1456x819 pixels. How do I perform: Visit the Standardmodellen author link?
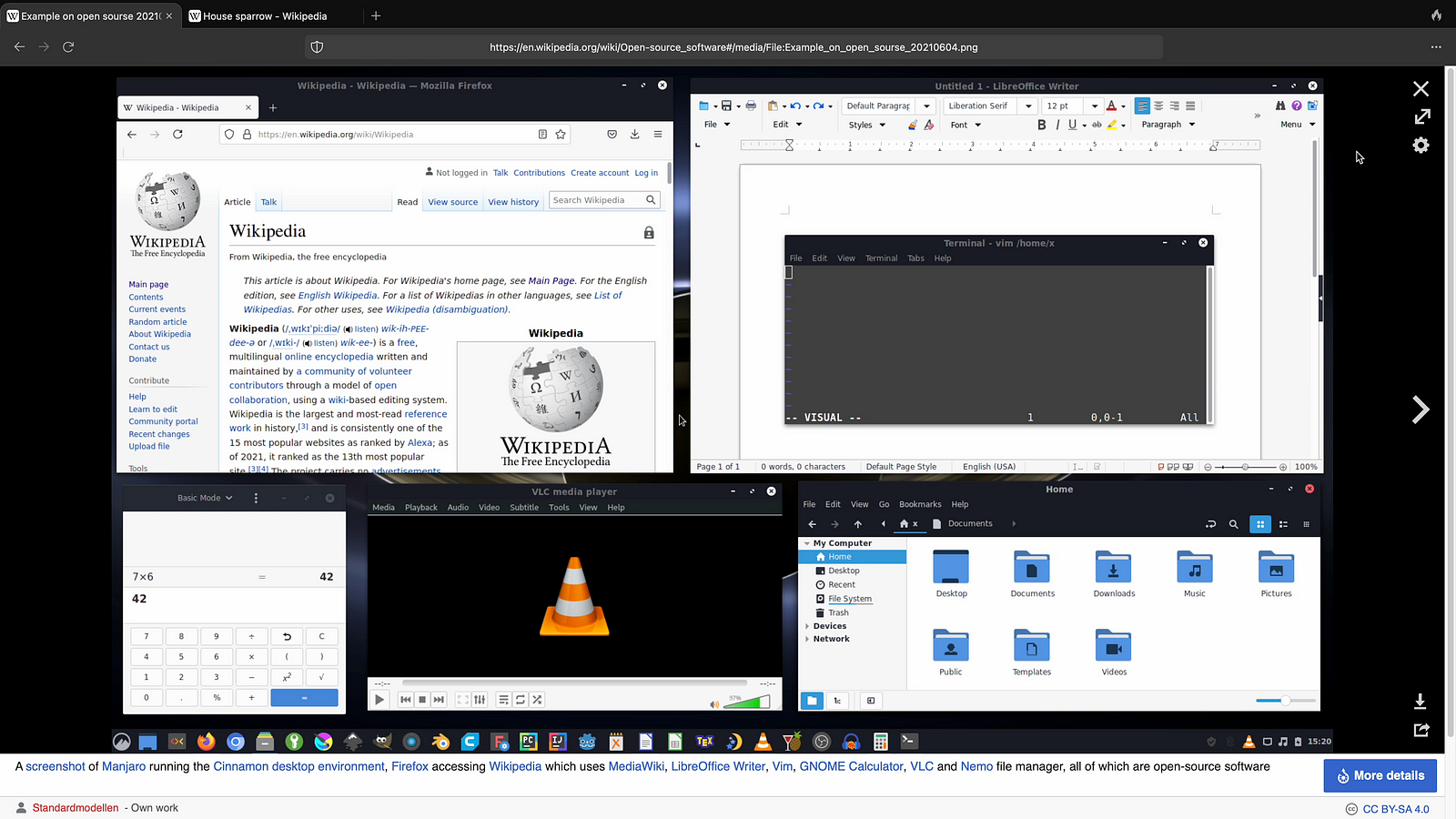76,808
